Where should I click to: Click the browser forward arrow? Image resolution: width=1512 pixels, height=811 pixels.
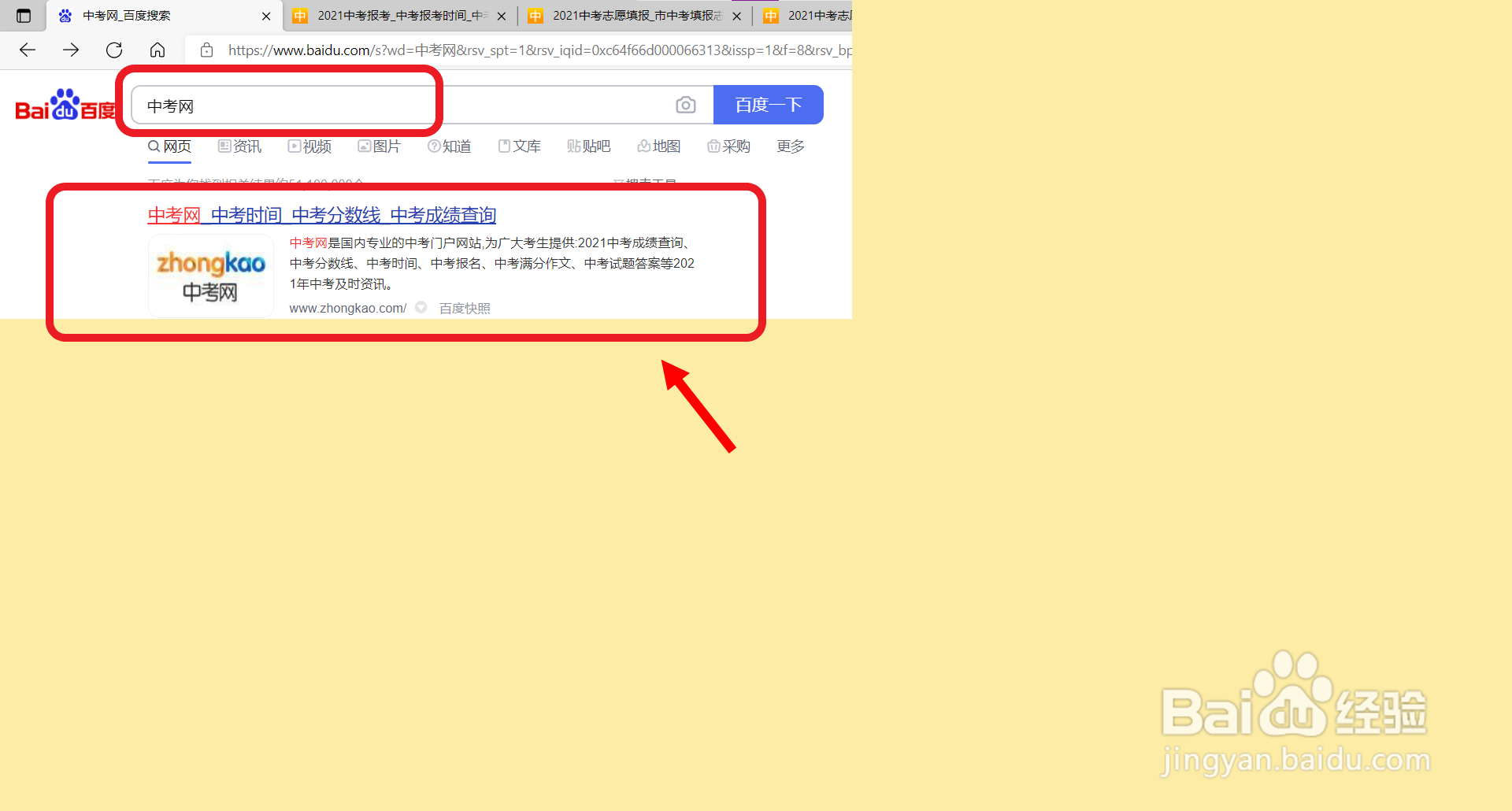tap(71, 50)
